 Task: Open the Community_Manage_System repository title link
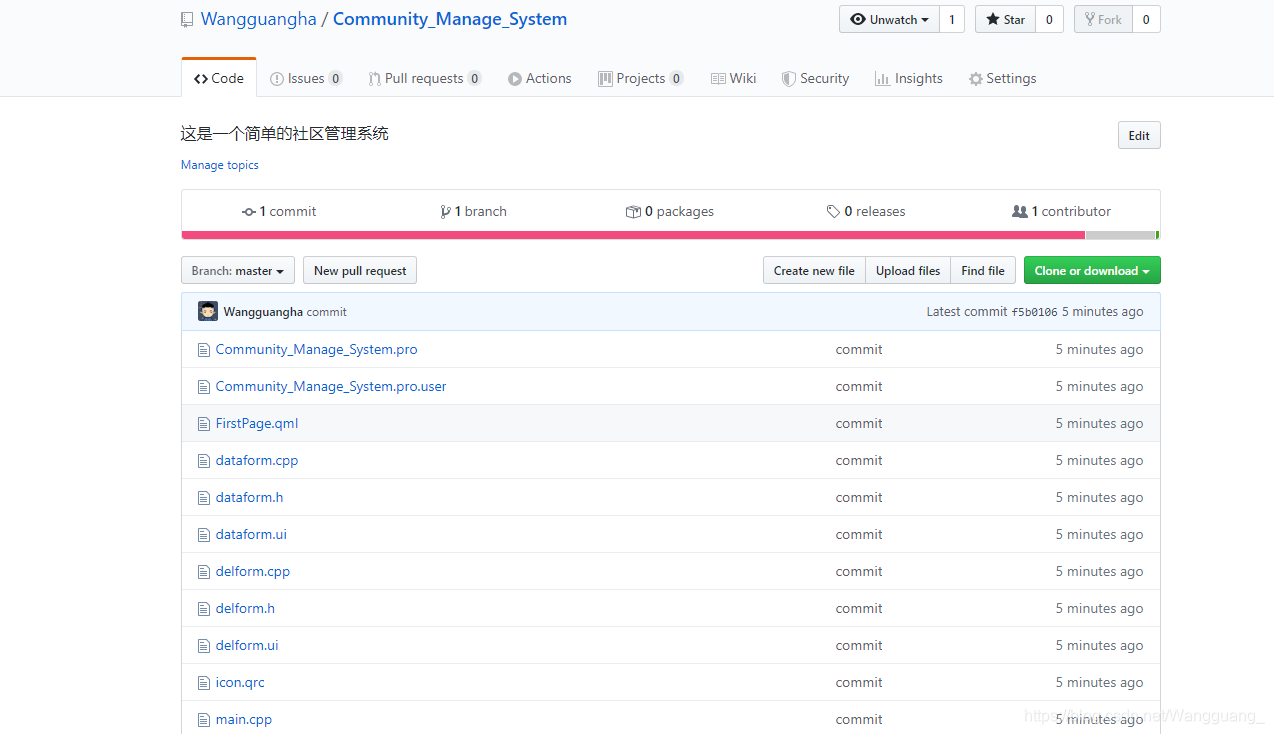(x=450, y=19)
